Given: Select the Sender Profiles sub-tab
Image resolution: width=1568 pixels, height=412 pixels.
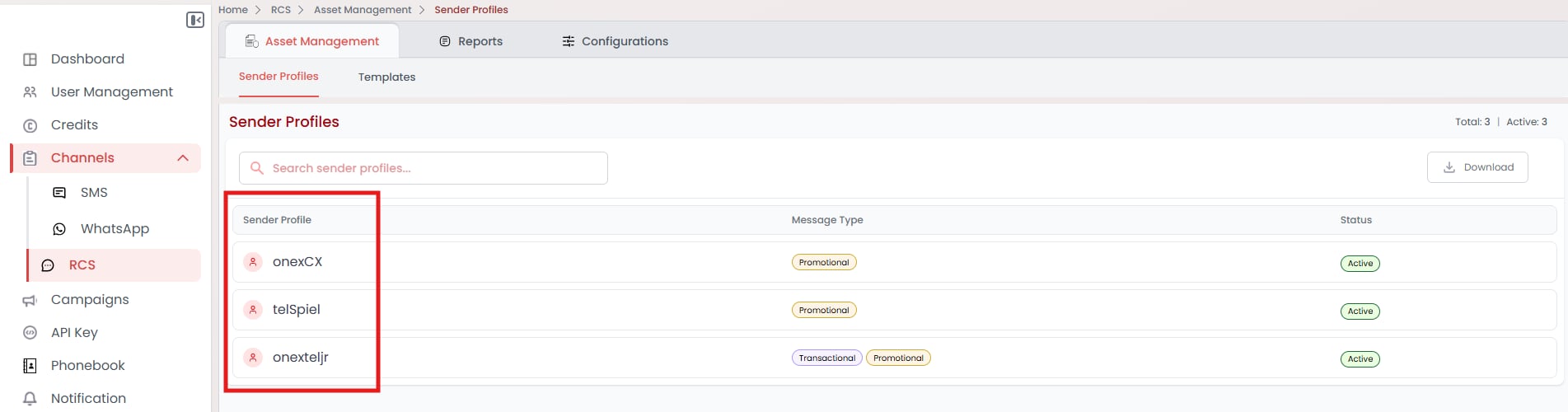Looking at the screenshot, I should pyautogui.click(x=278, y=77).
